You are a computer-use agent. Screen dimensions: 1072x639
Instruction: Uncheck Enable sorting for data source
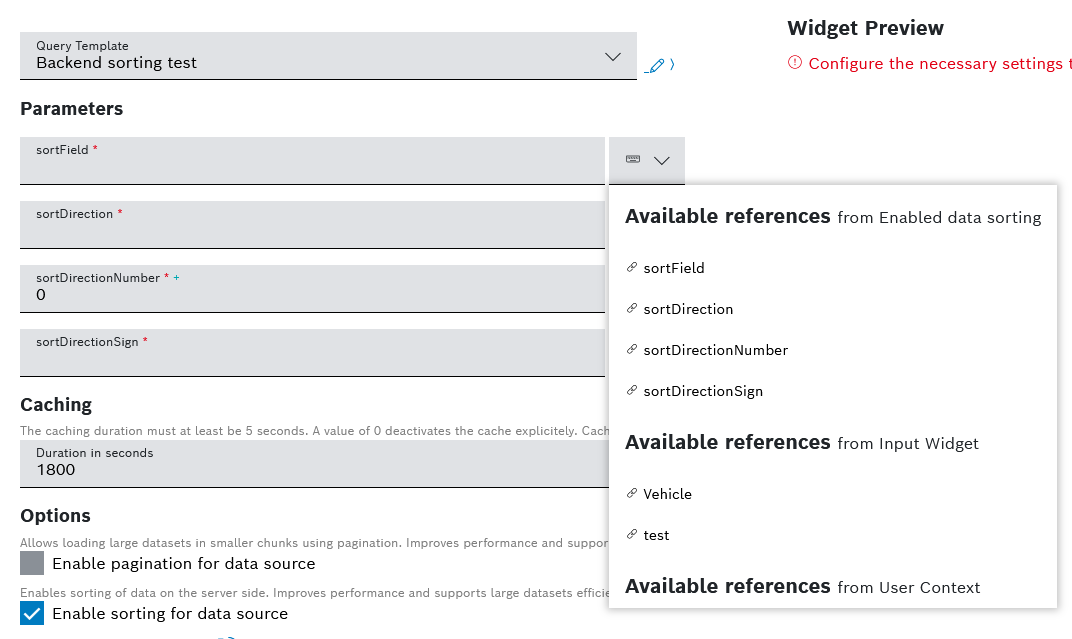pos(32,613)
